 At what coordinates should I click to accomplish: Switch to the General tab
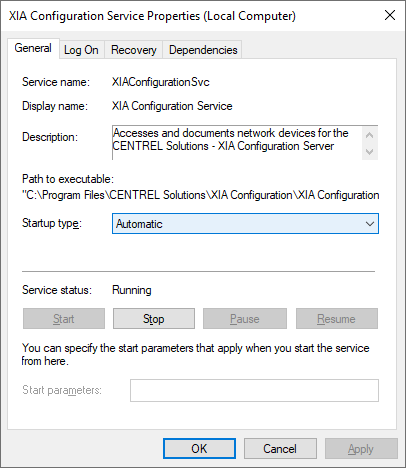[x=33, y=48]
